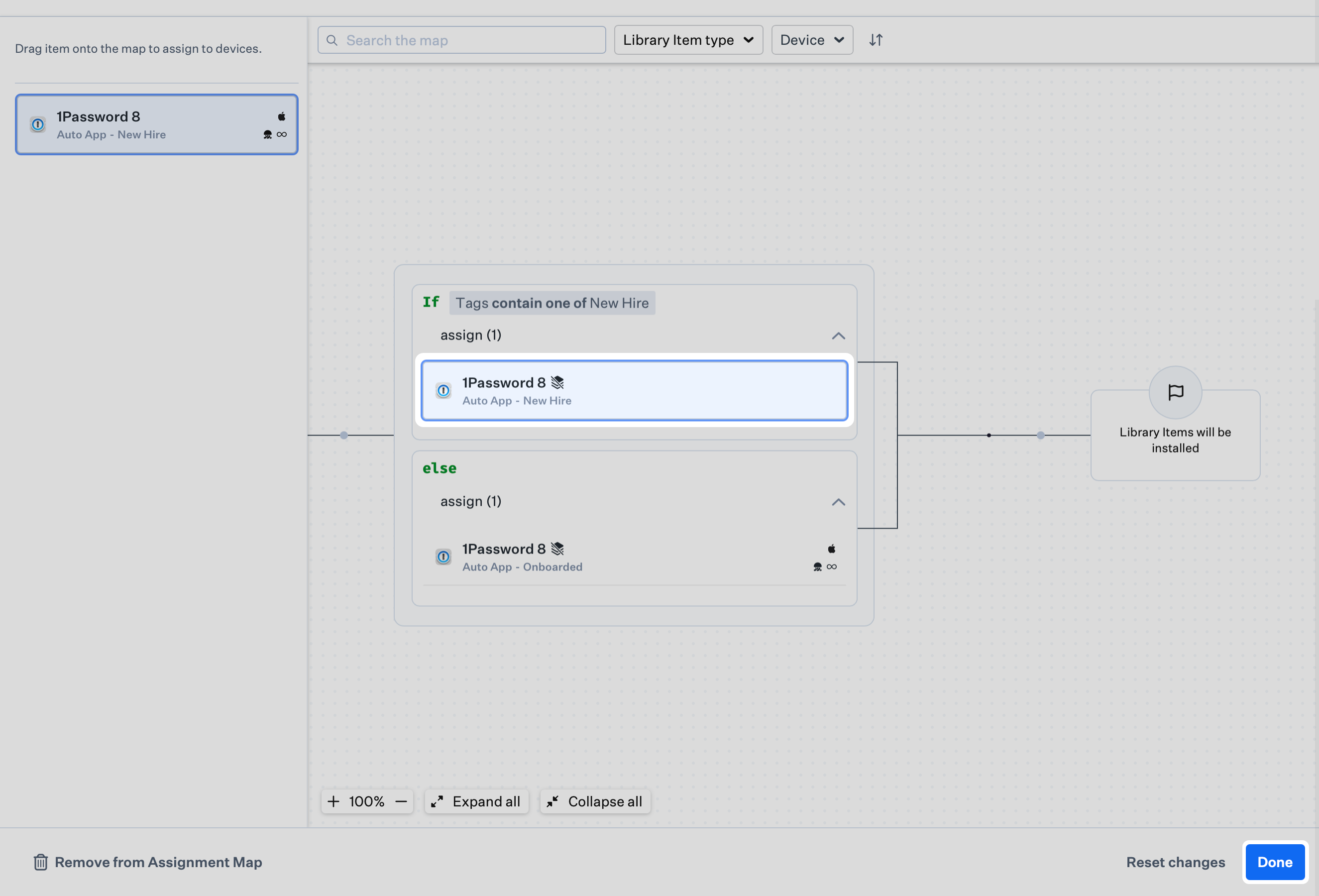Click infinity icon on Onboarded item row
Screen dimensions: 1319x896
coord(832,567)
